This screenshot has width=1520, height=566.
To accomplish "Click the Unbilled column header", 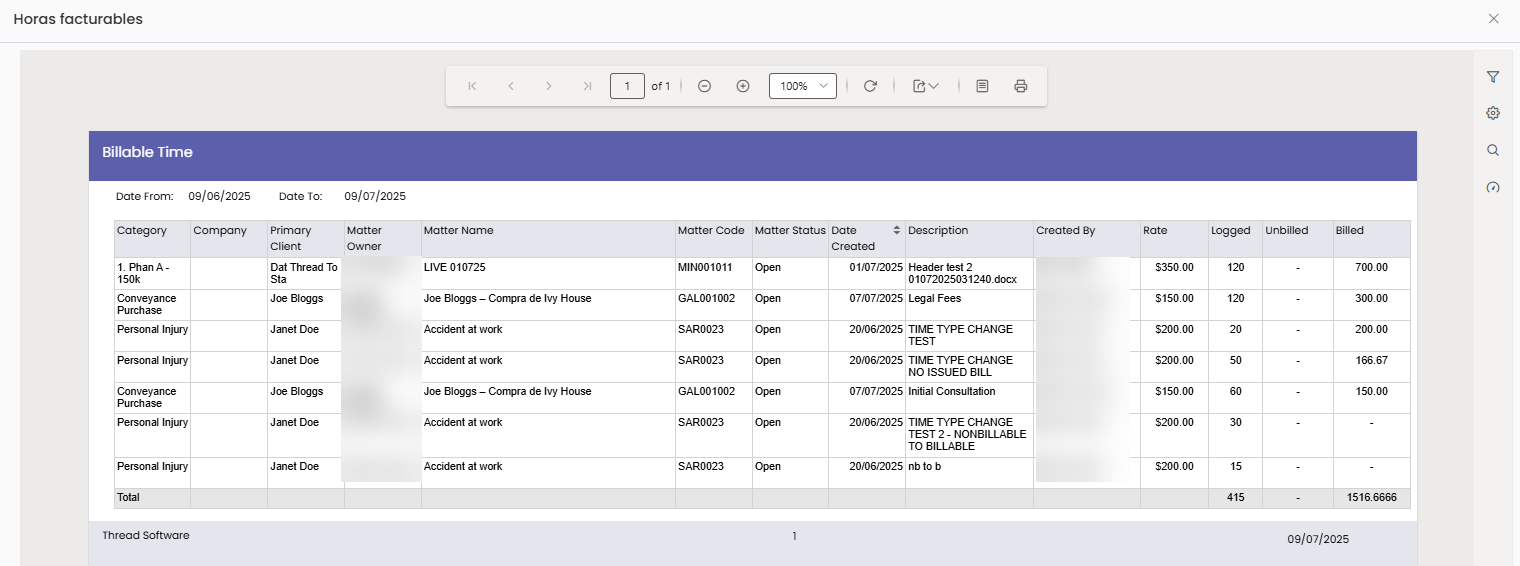I will coord(1297,239).
